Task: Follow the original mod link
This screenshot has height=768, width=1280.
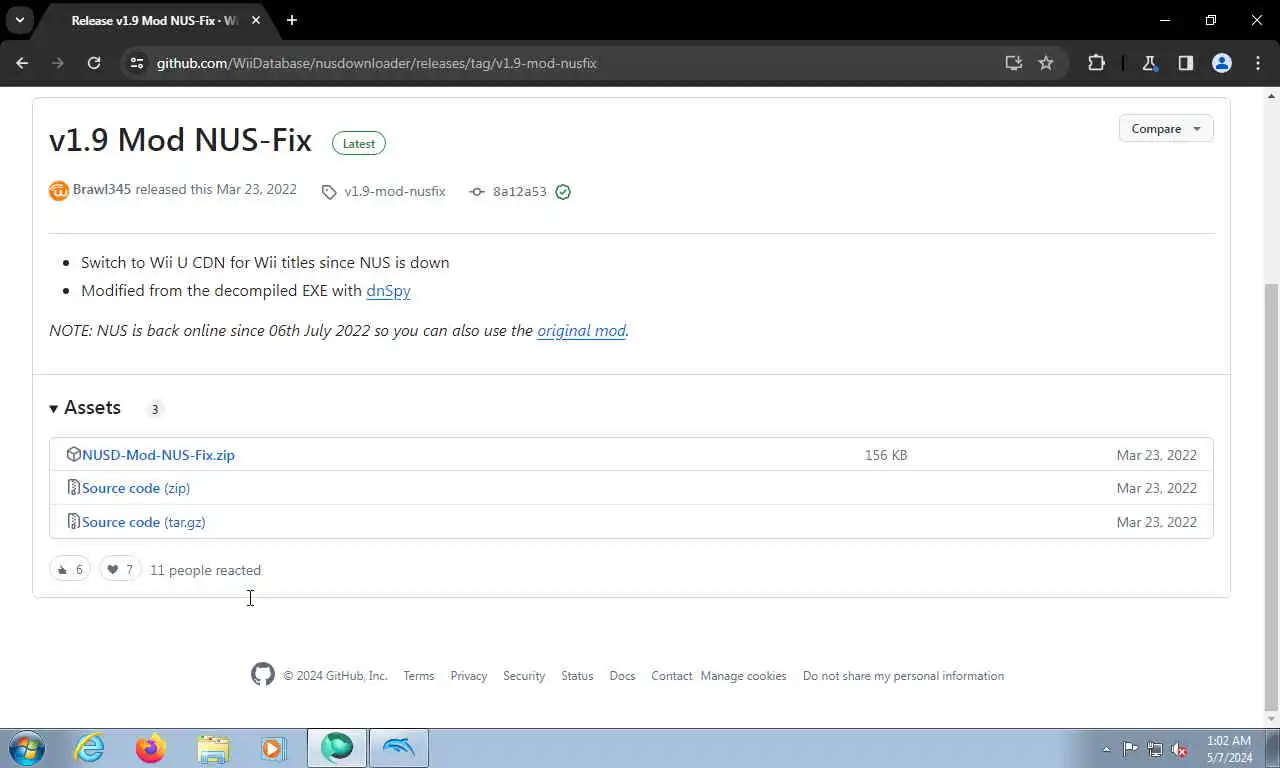Action: point(581,331)
